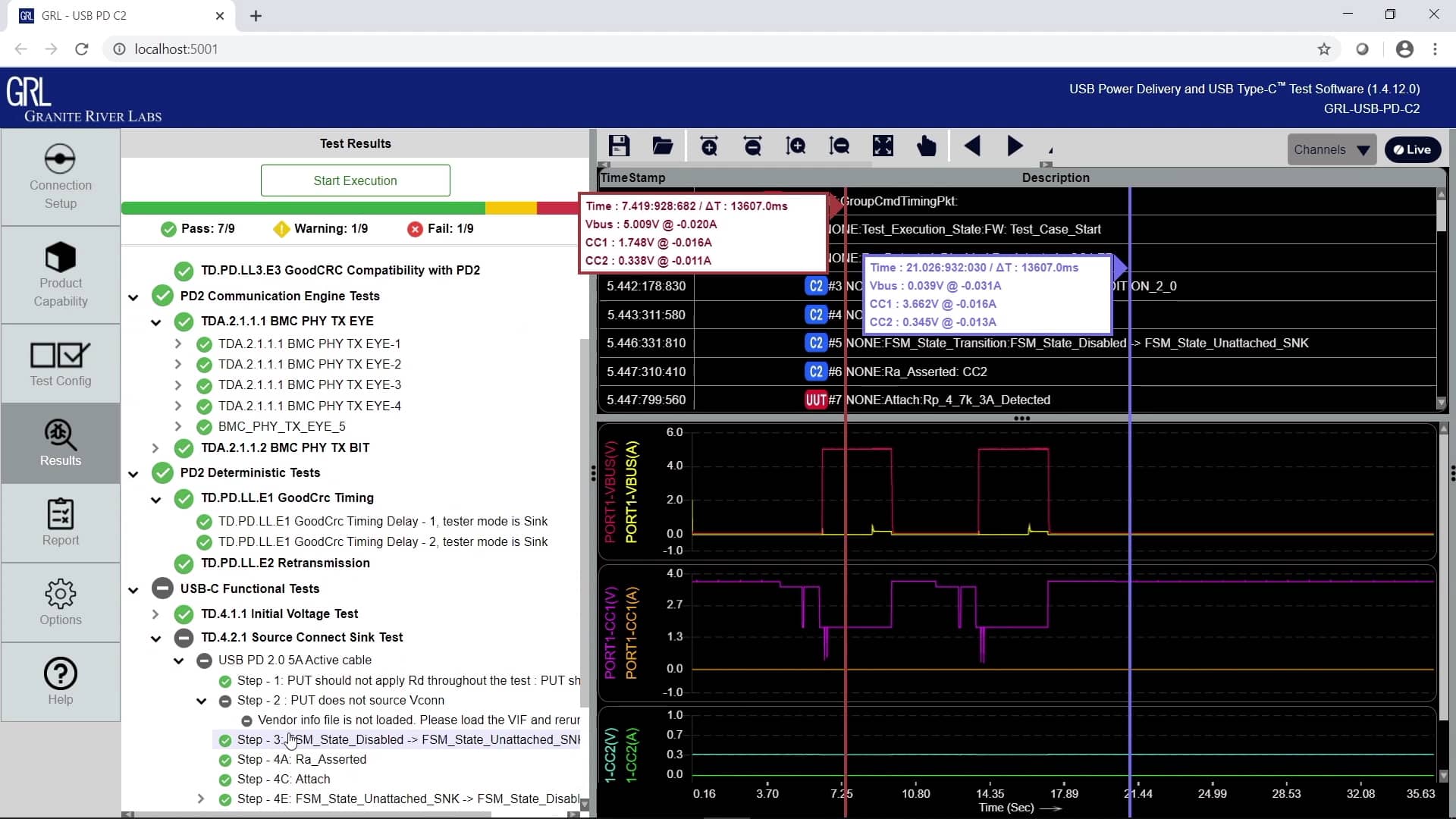Zoom in horizontally on the waveform

coord(710,146)
